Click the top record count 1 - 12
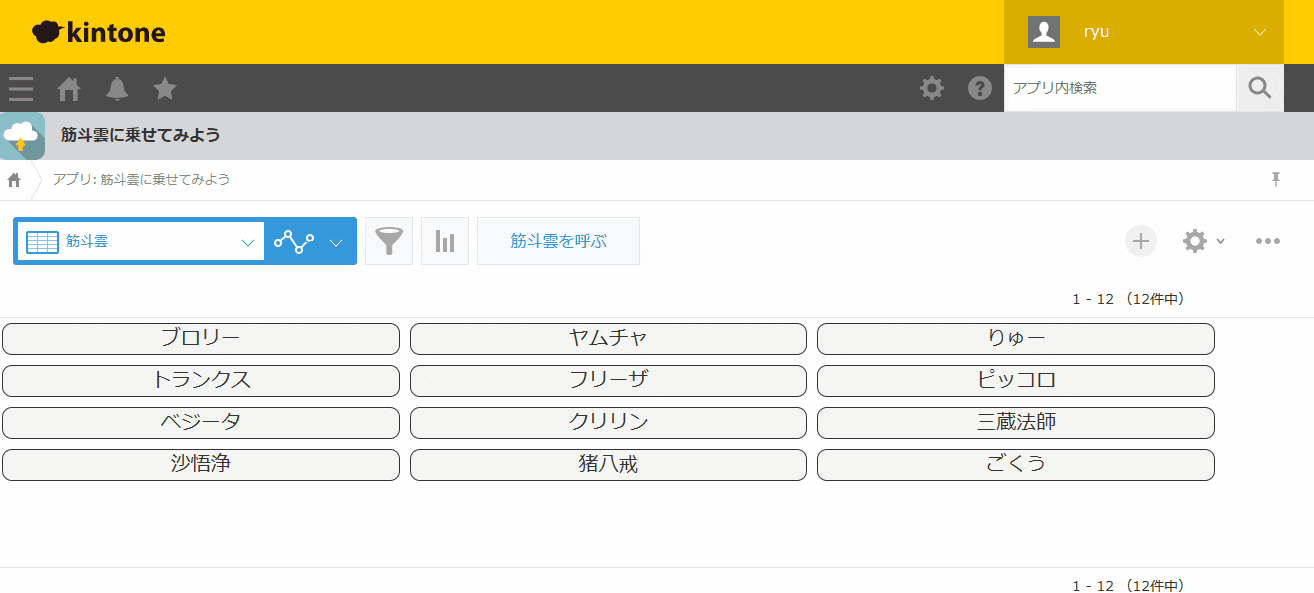The height and width of the screenshot is (593, 1314). pyautogui.click(x=1093, y=299)
